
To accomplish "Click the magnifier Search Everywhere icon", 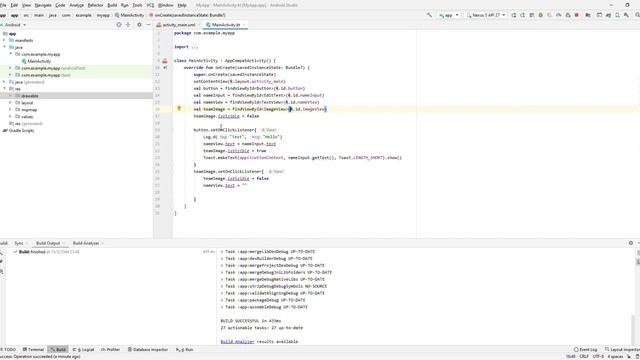I will coord(637,15).
